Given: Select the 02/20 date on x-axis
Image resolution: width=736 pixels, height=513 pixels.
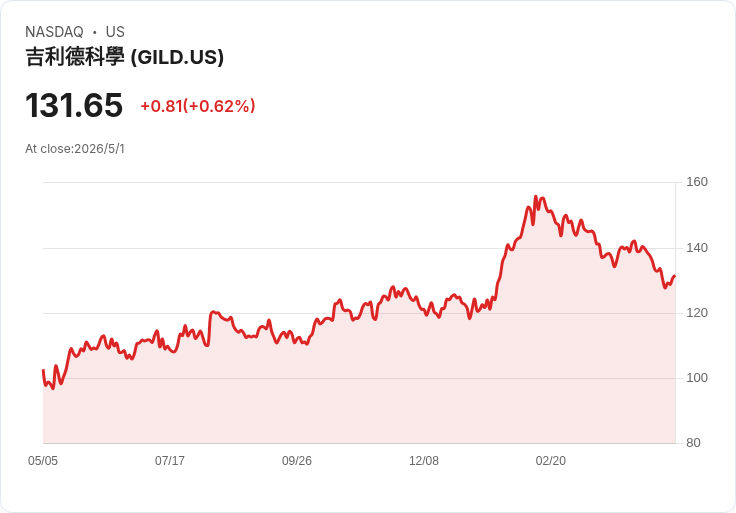Looking at the screenshot, I should (x=551, y=460).
